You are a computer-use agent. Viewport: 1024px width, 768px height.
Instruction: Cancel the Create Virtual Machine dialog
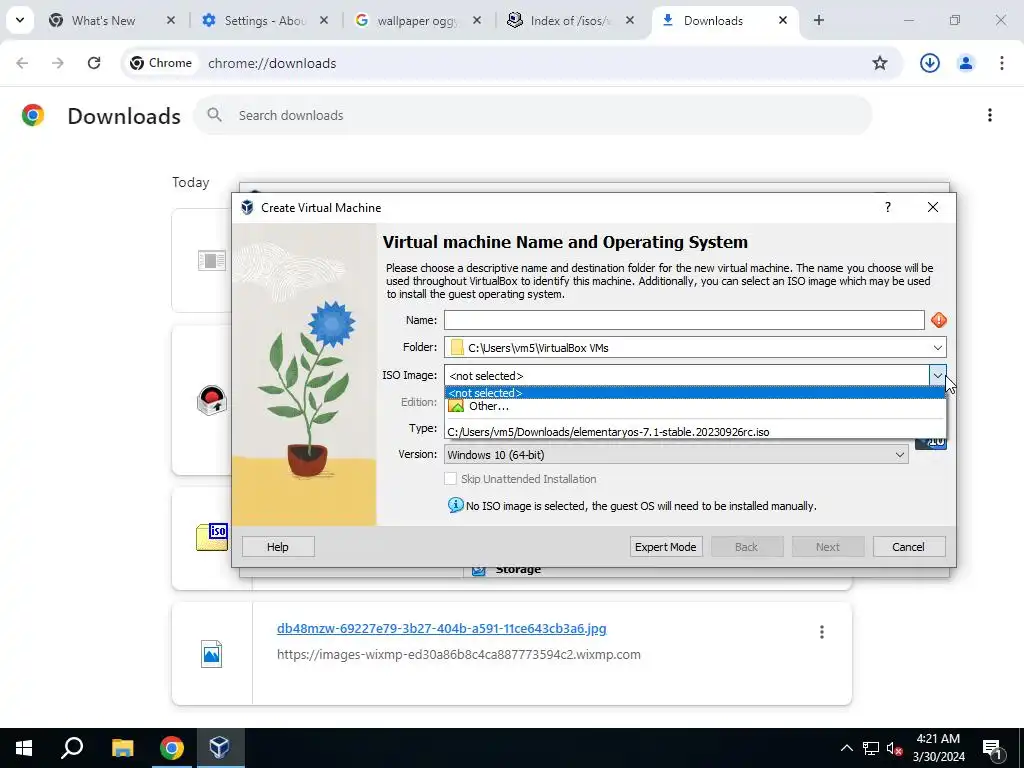tap(908, 547)
